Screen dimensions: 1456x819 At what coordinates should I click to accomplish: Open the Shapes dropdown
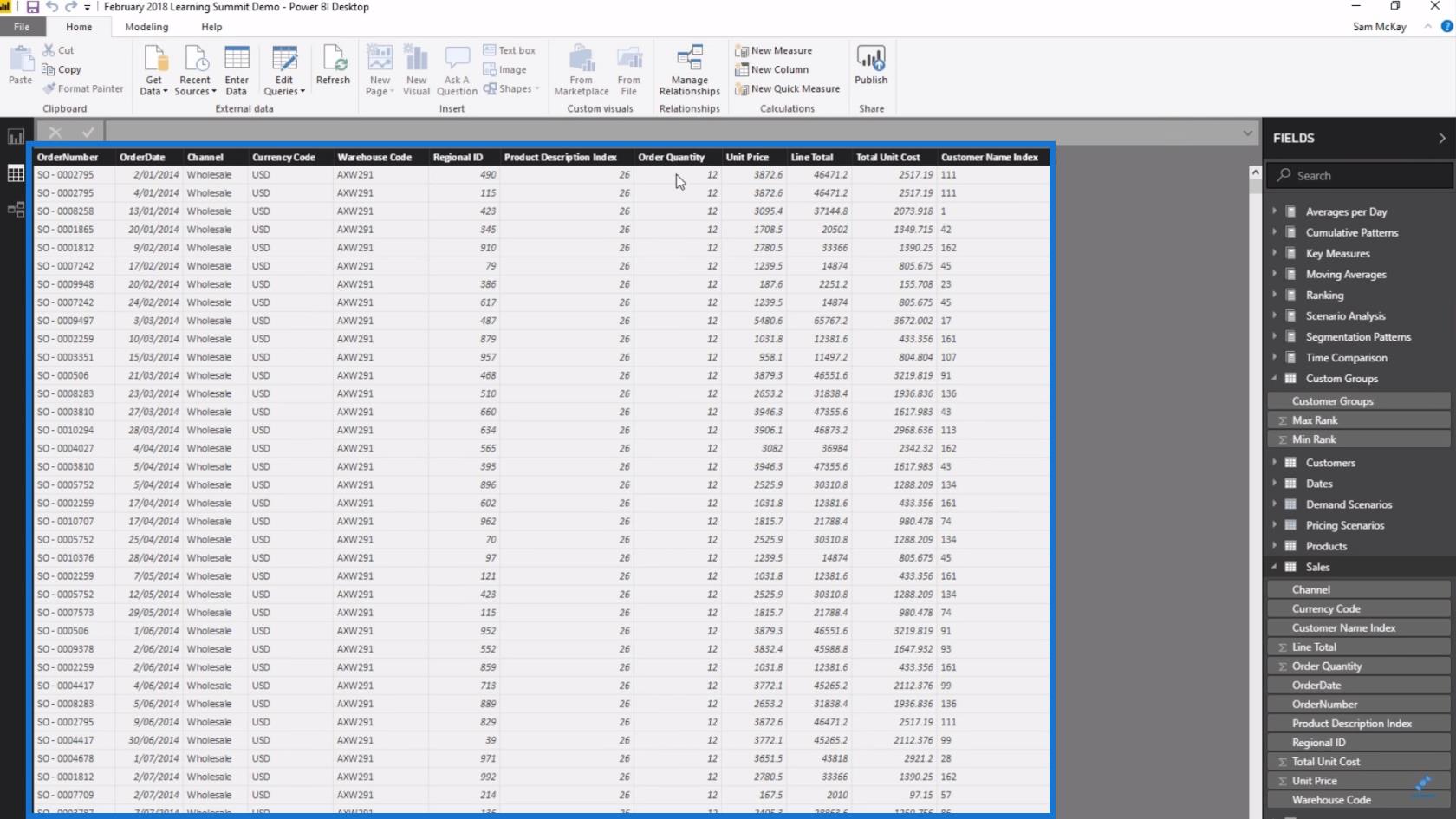point(511,88)
